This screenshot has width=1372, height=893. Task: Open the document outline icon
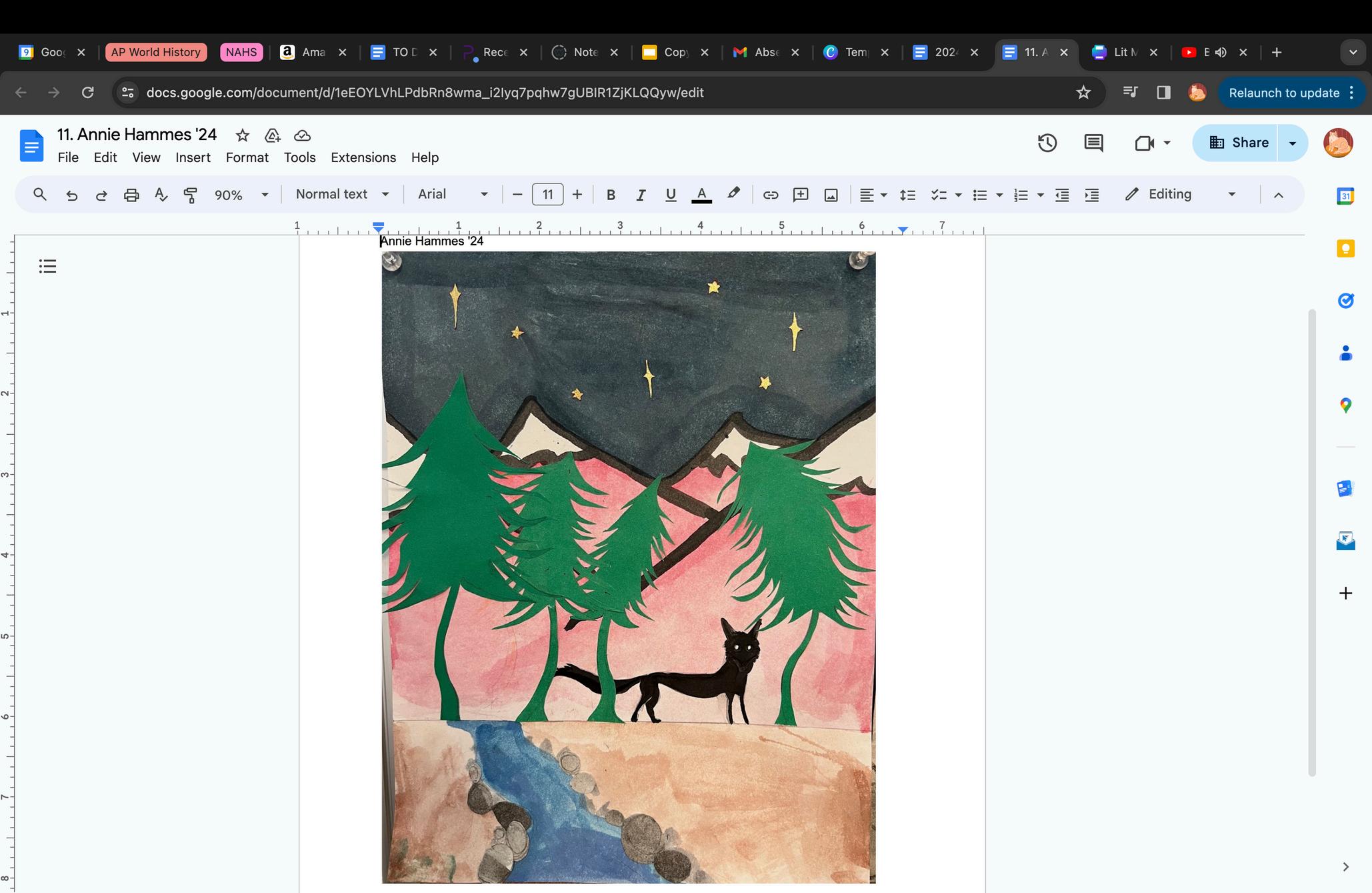click(x=47, y=266)
